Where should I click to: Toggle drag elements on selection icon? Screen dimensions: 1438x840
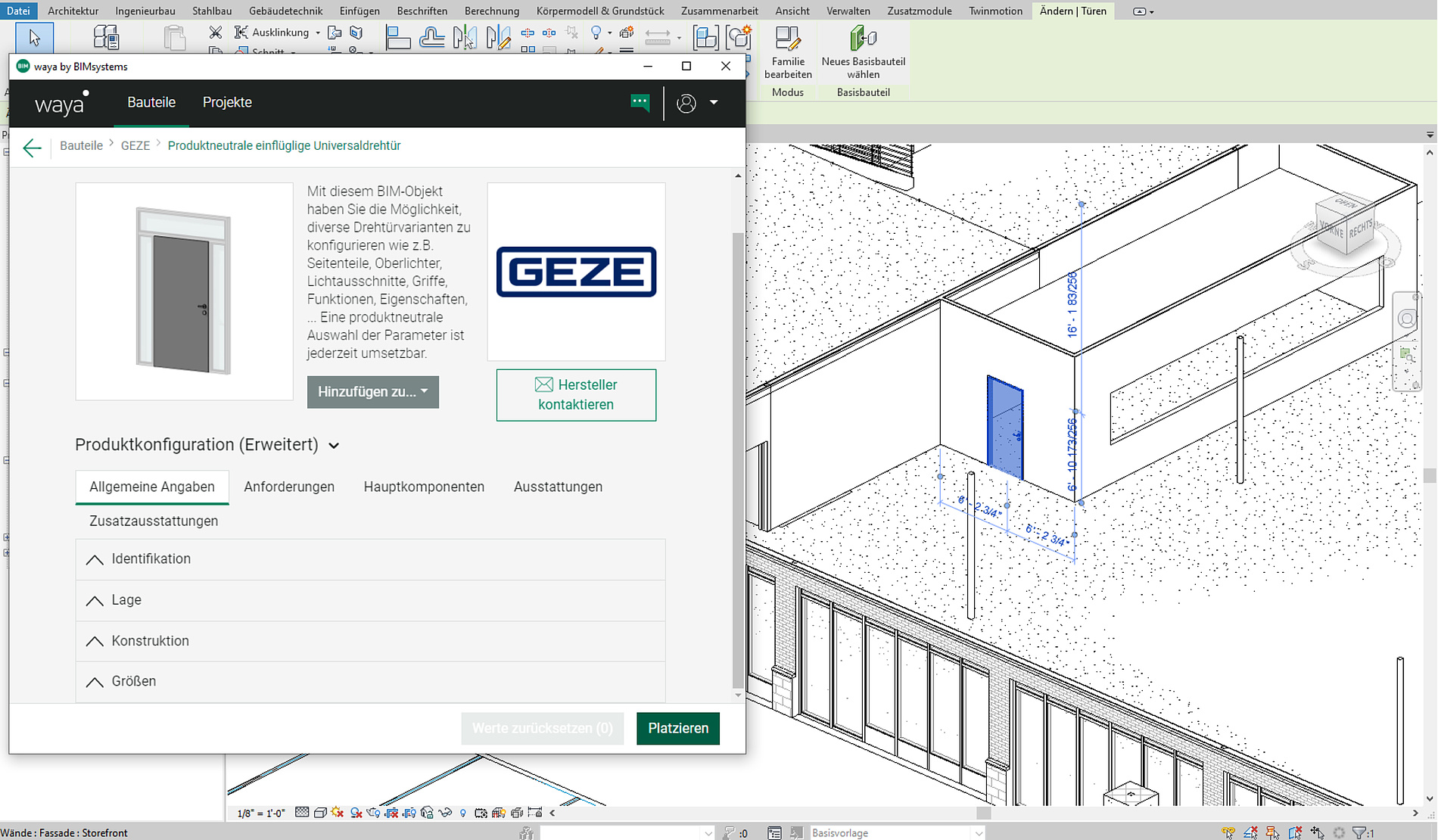[1318, 832]
